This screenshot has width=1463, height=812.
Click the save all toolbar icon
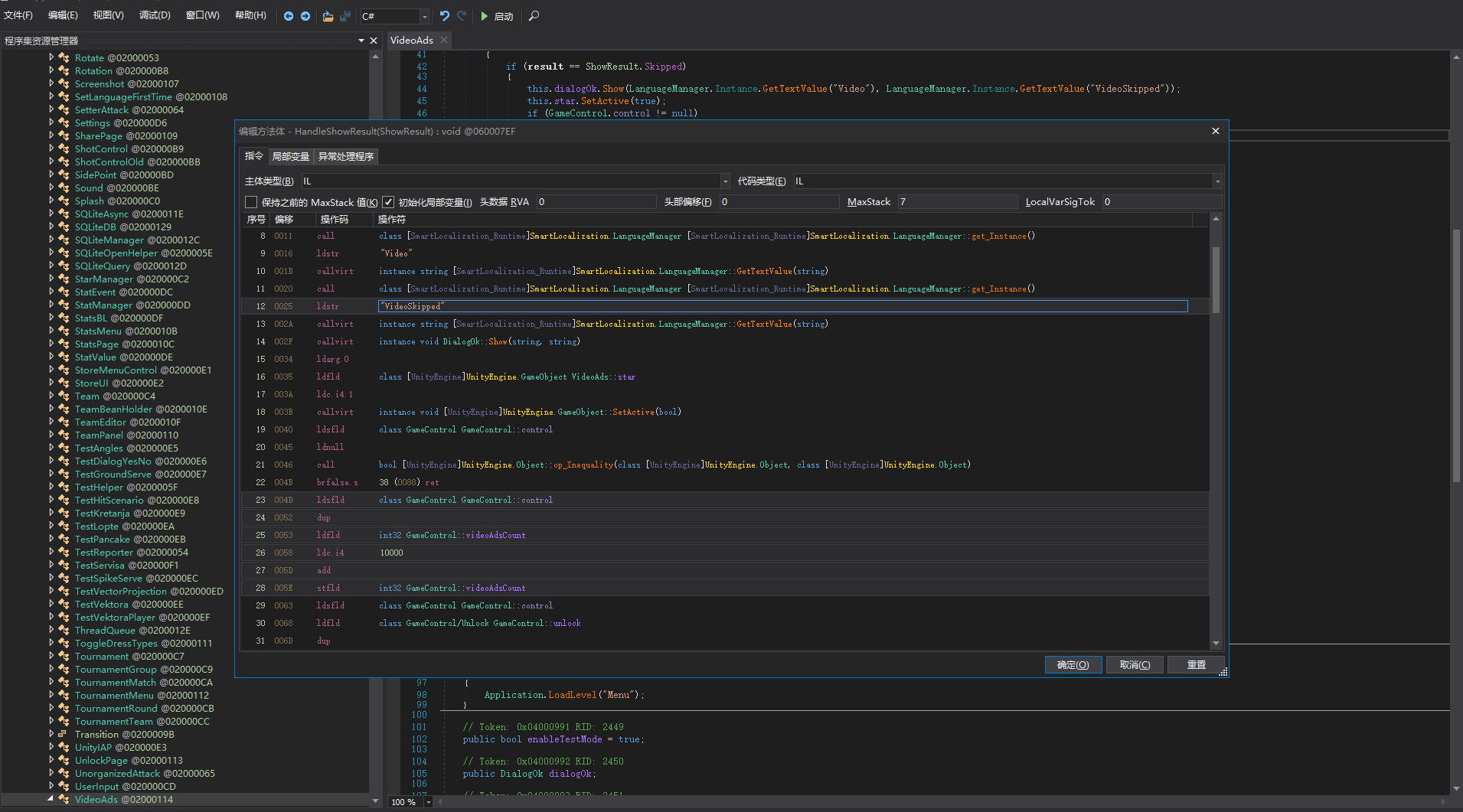345,16
